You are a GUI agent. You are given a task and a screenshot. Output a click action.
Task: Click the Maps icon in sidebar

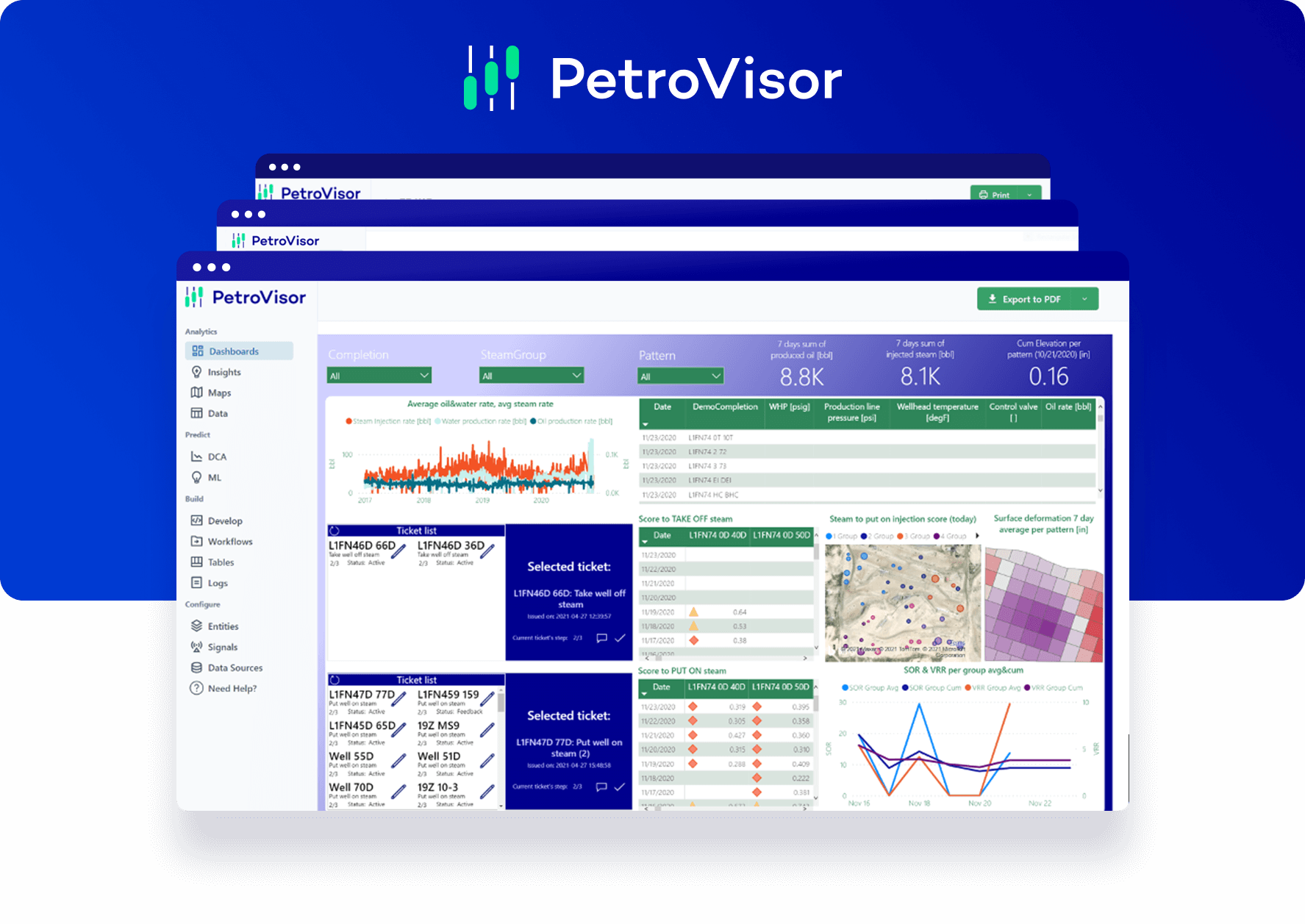coord(196,393)
